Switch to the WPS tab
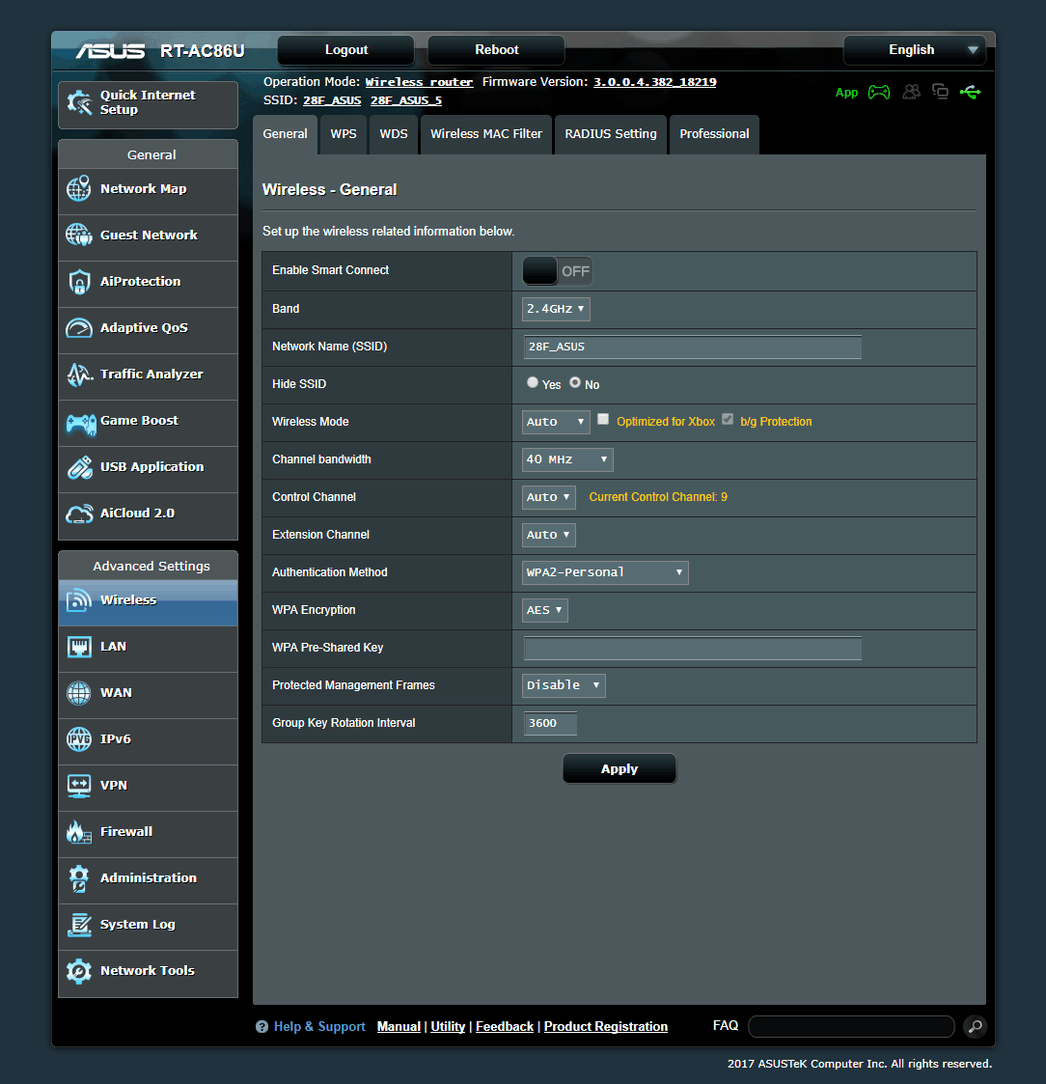 344,134
